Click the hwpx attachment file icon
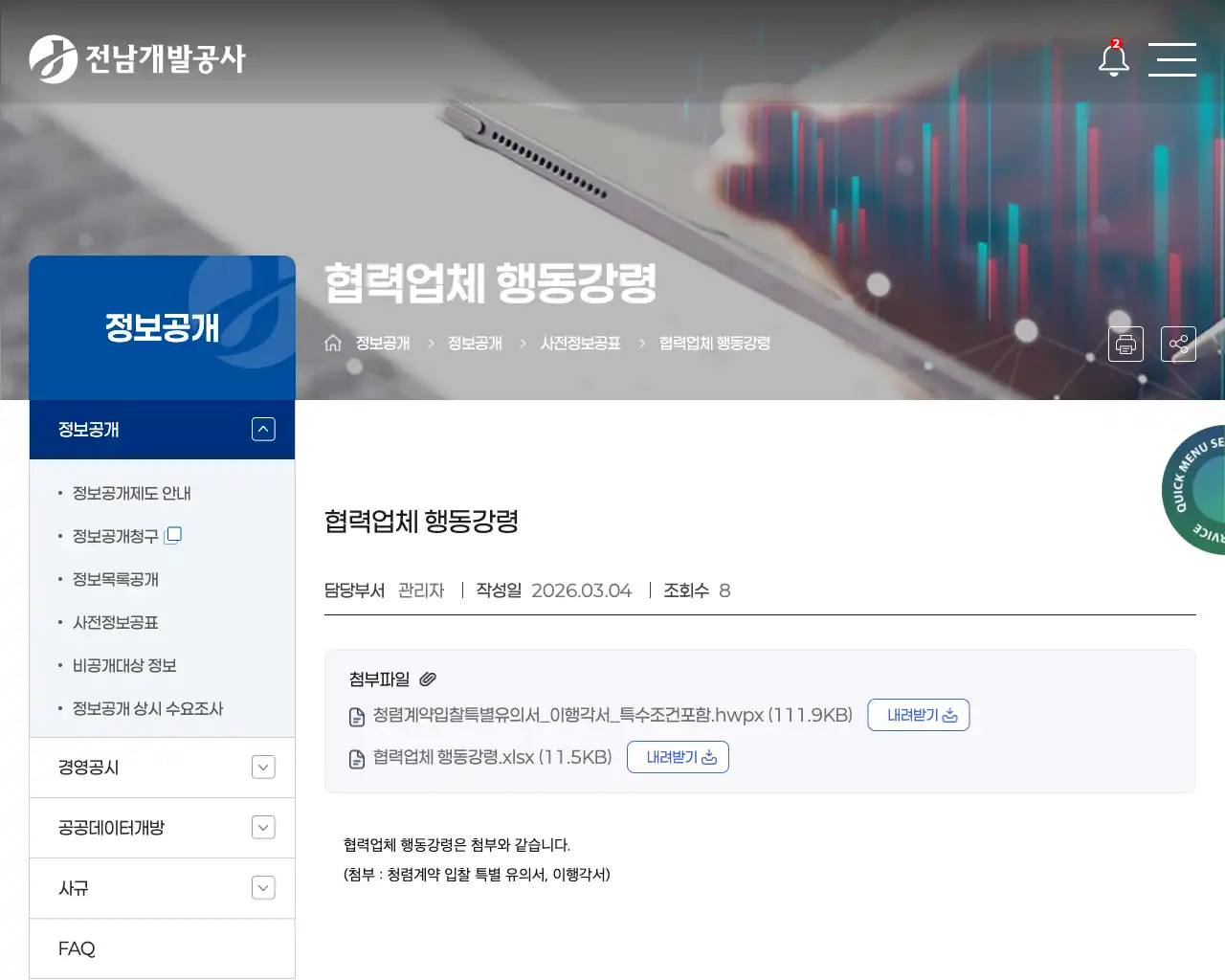 point(357,716)
